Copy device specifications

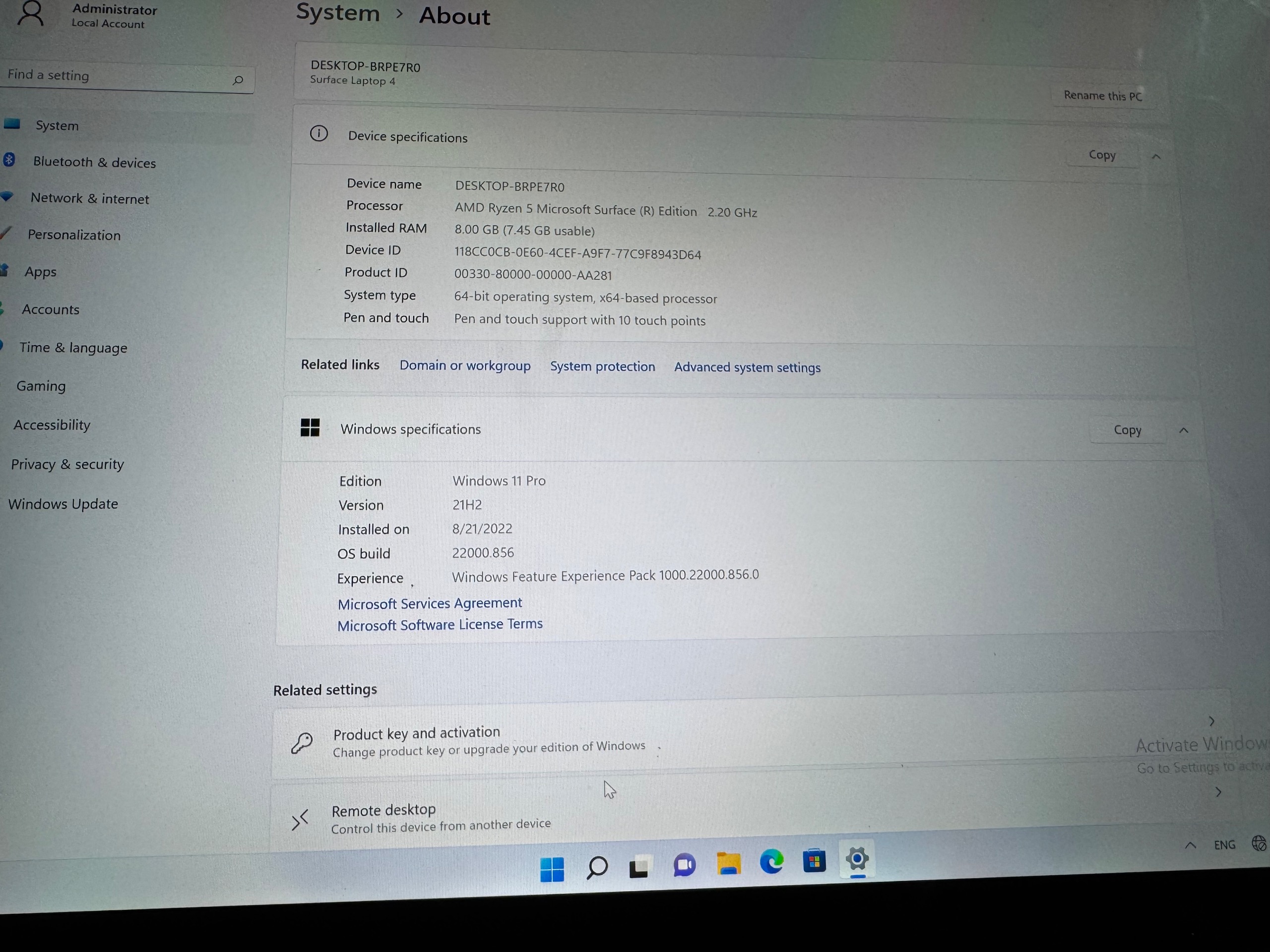(1102, 155)
